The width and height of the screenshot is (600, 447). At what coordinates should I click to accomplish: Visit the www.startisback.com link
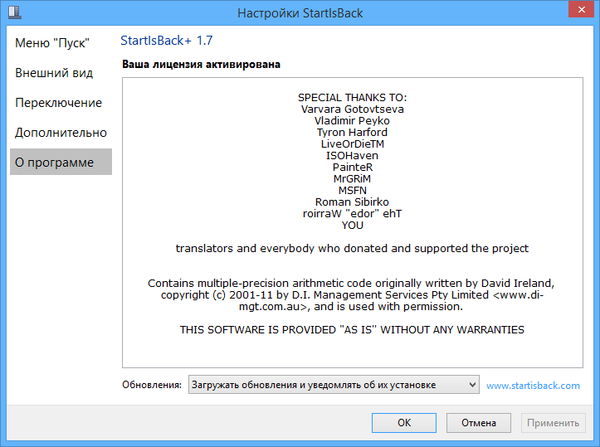tap(533, 385)
